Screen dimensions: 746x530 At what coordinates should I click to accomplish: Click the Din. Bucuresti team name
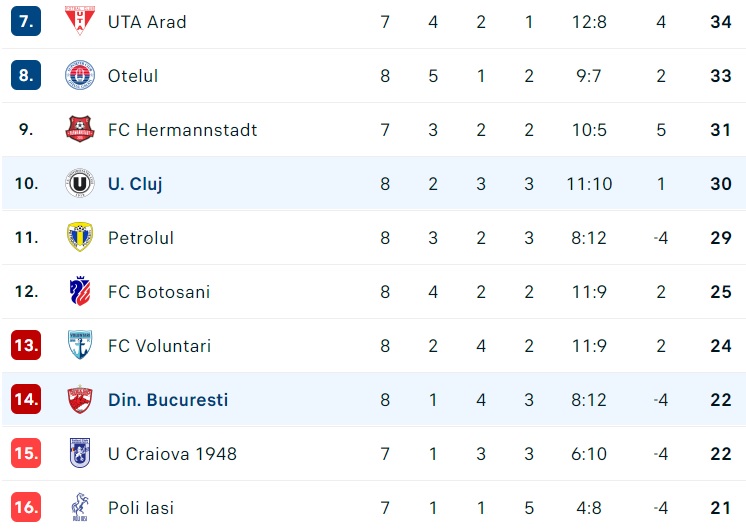pos(168,400)
